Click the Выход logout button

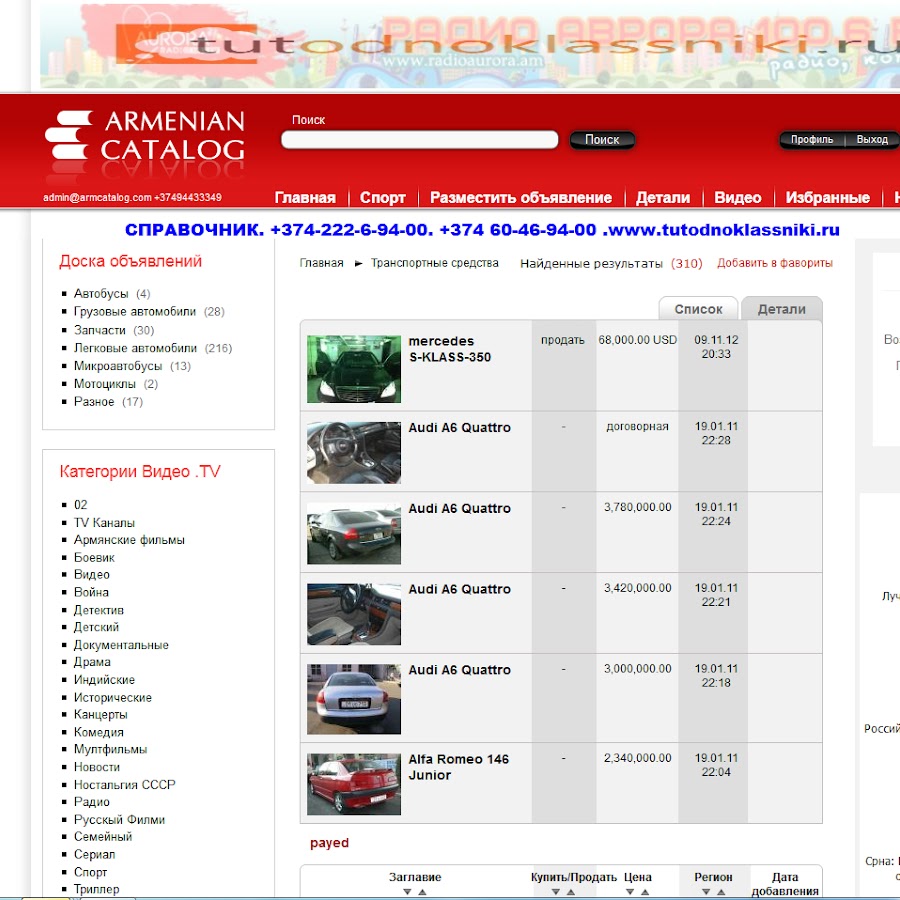click(872, 139)
